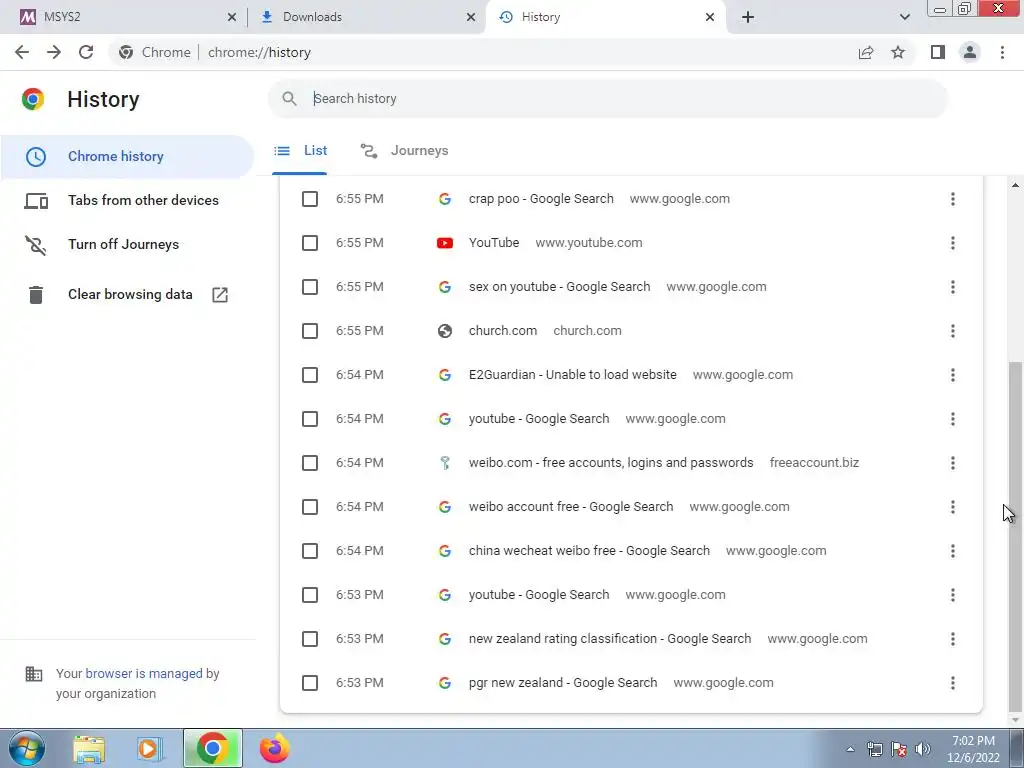Click the freeaccount.biz key favicon
1024x768 pixels.
point(445,463)
